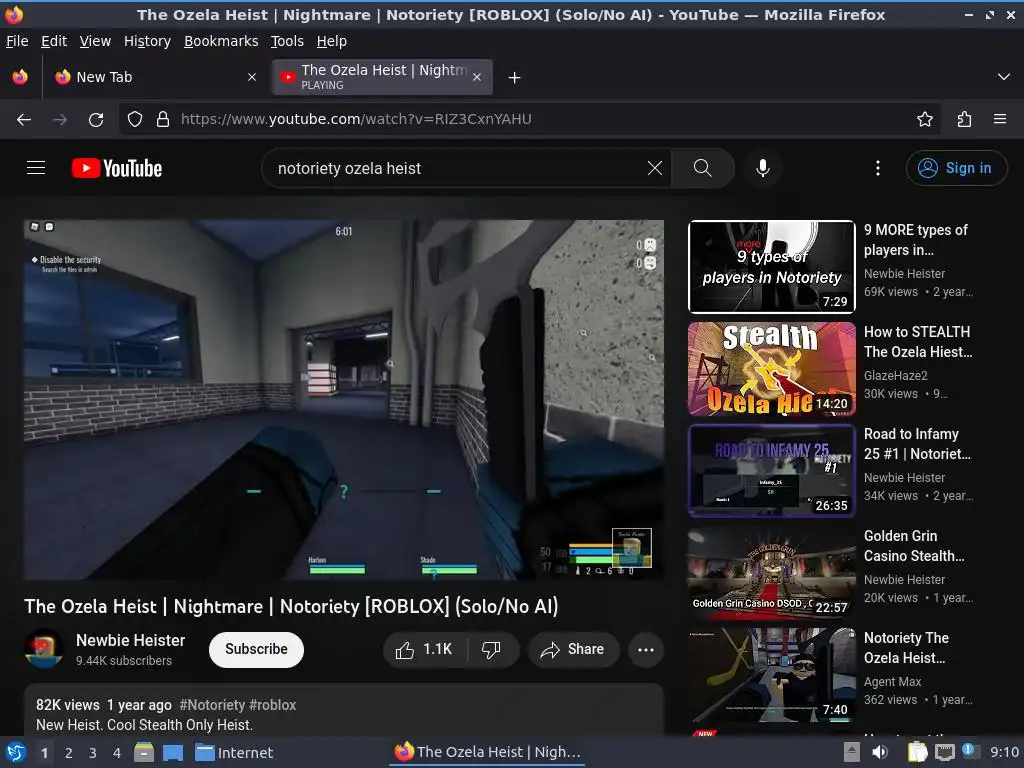Open the Bookmarks menu
Image resolution: width=1024 pixels, height=768 pixels.
tap(221, 41)
